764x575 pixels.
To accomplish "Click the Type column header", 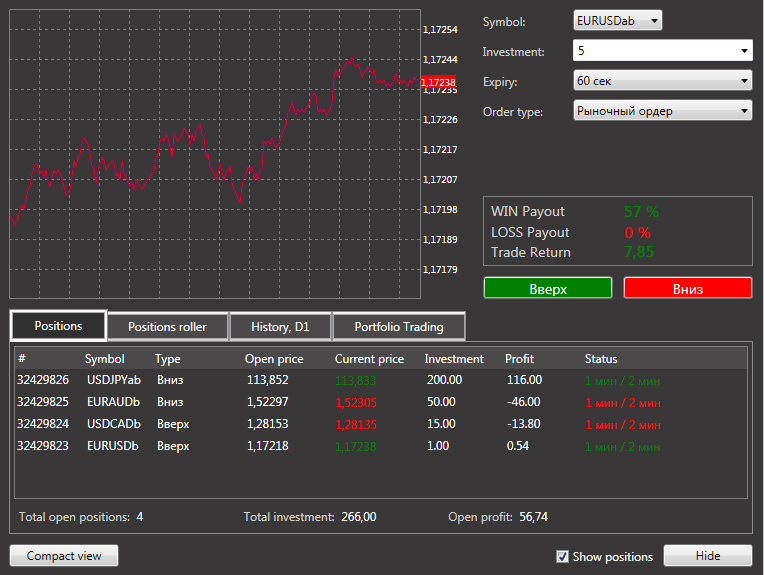I will [x=168, y=359].
